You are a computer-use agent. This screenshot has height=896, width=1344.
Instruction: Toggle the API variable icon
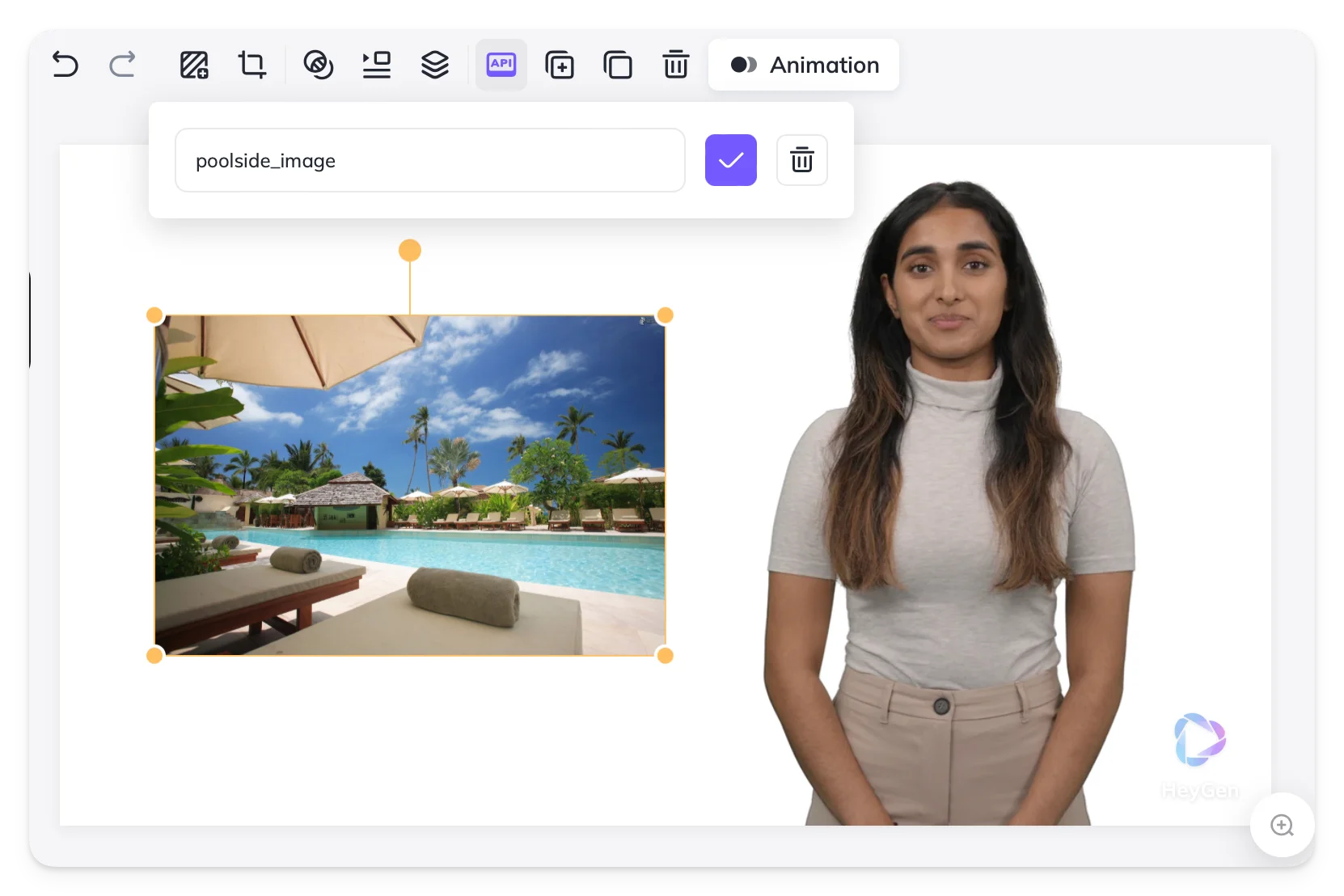pos(501,64)
